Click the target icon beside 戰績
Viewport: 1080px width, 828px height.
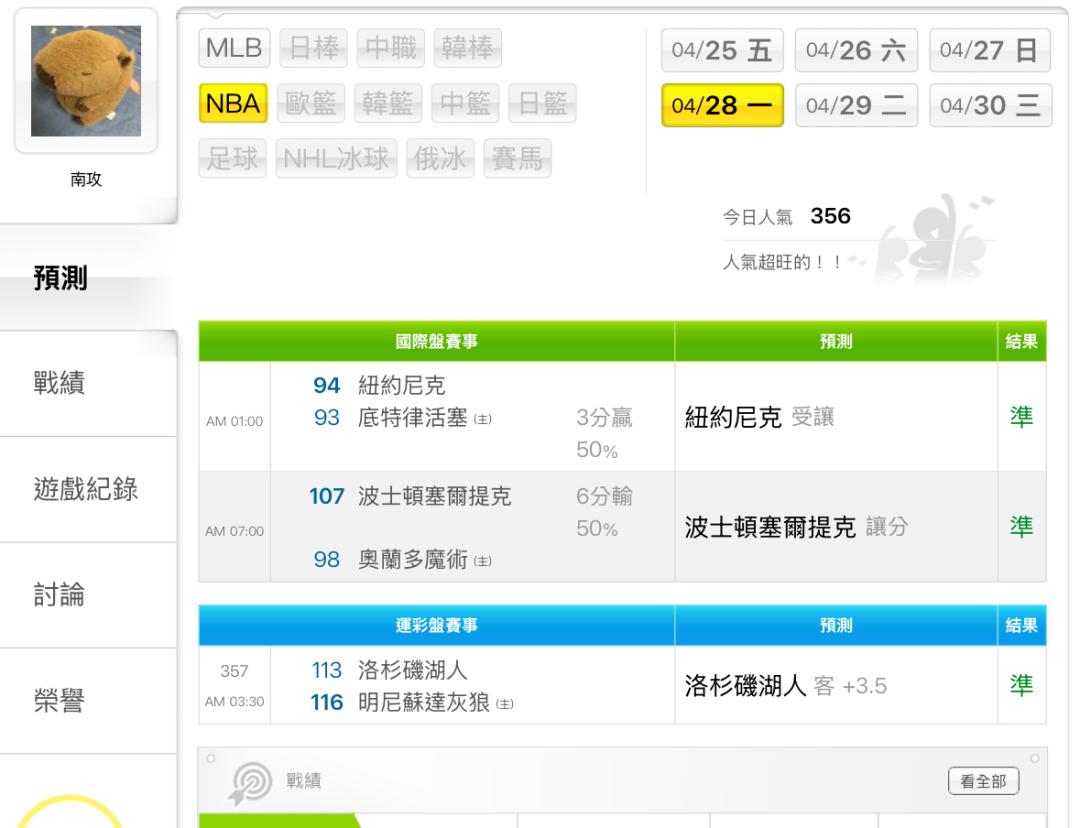(250, 783)
